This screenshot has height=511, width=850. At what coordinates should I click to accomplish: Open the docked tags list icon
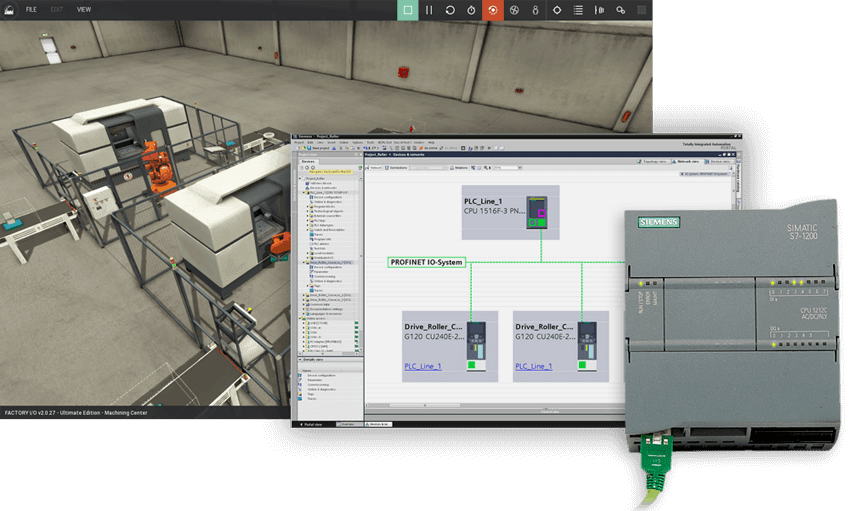[x=578, y=10]
